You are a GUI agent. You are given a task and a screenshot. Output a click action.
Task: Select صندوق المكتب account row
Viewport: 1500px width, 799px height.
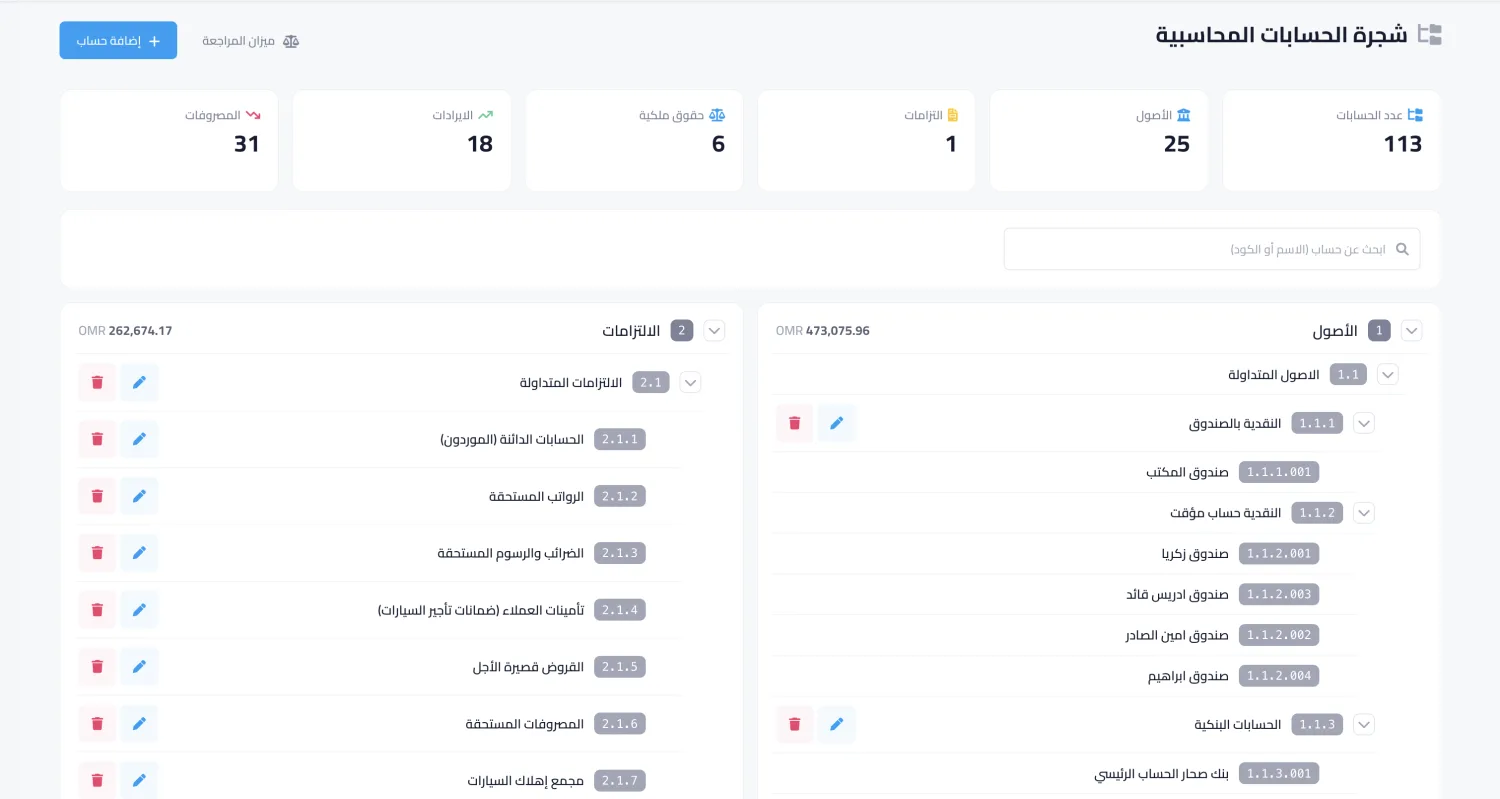1065,472
